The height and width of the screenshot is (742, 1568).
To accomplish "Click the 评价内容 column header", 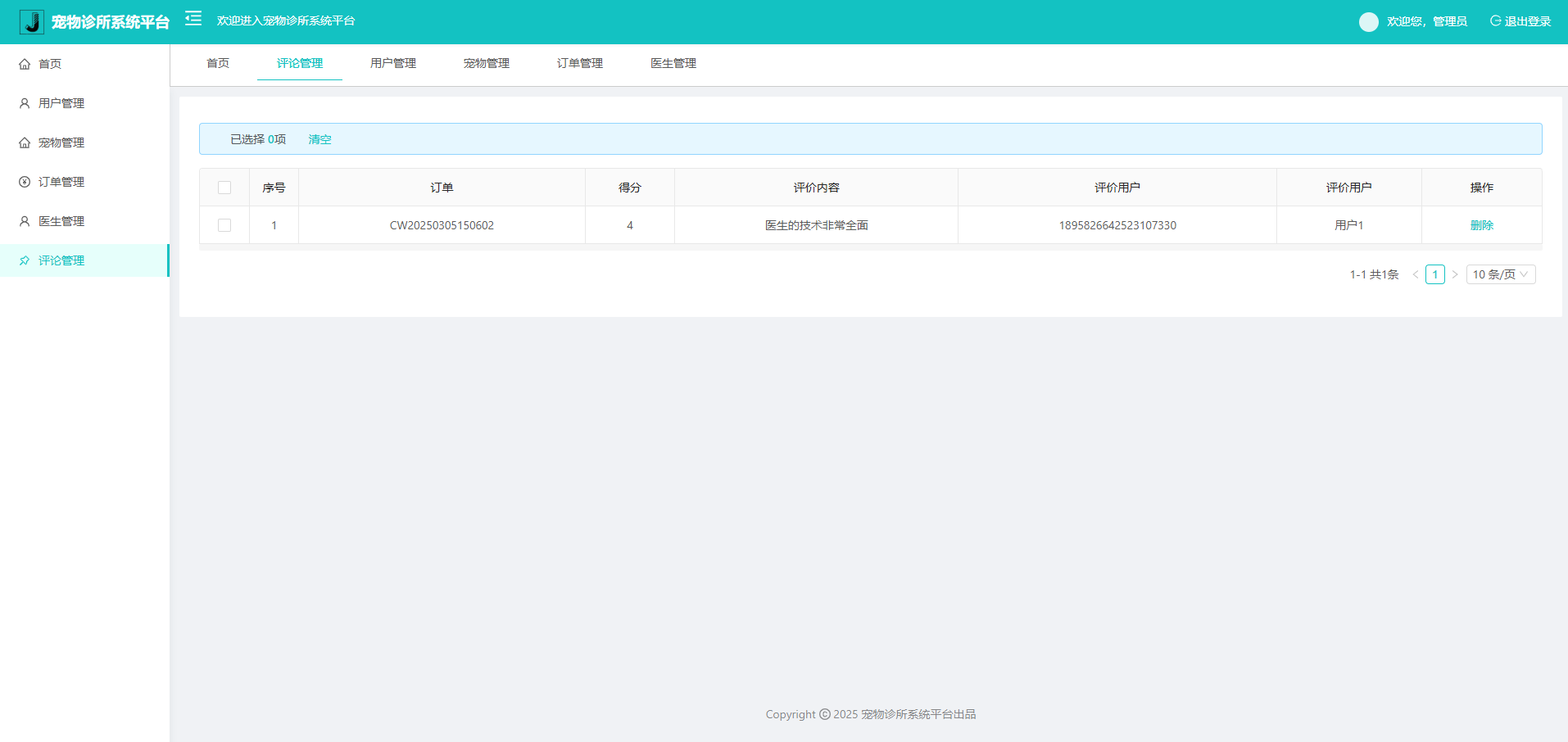I will point(817,188).
